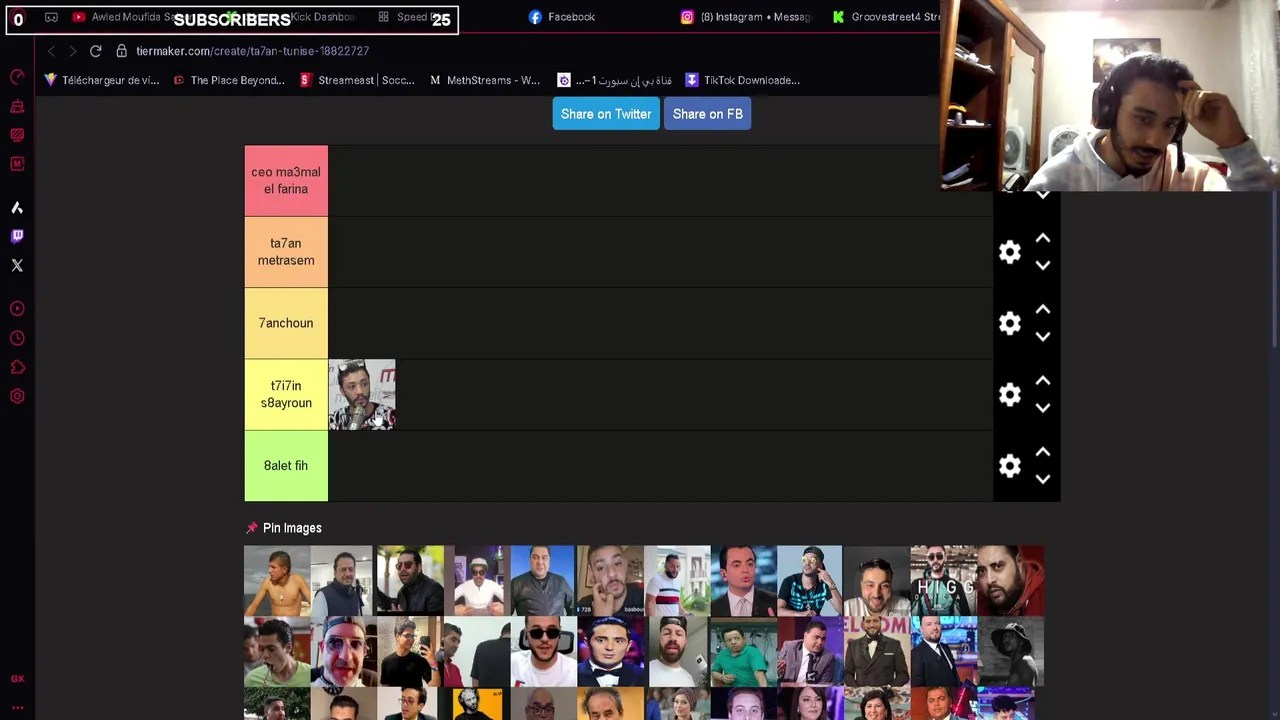The image size is (1280, 720).
Task: Click the light-orange 7anchoun tier label
Action: tap(286, 323)
